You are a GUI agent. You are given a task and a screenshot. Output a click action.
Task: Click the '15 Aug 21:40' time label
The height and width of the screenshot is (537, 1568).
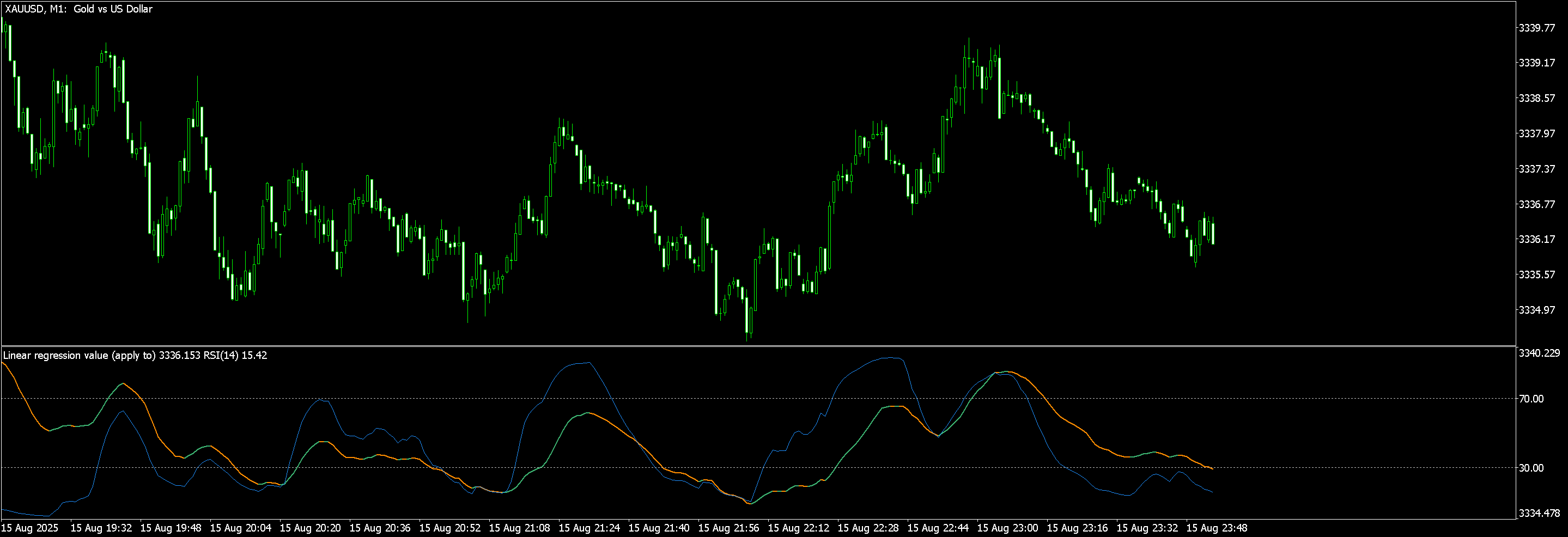(659, 528)
